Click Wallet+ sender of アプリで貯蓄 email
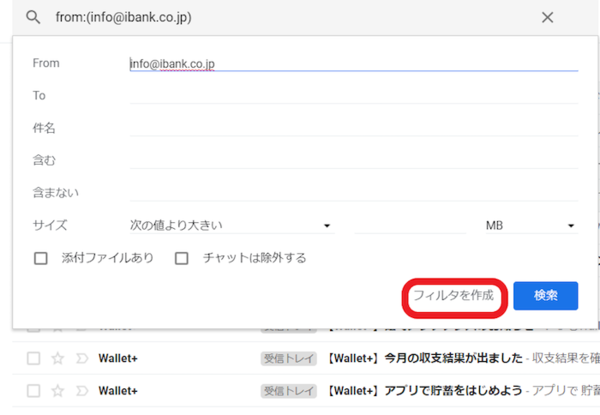The image size is (600, 415). pyautogui.click(x=118, y=391)
